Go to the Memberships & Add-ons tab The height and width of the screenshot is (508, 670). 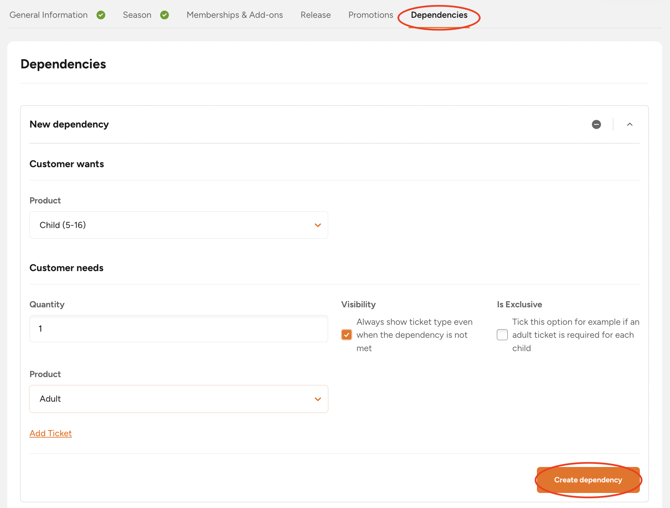click(x=234, y=15)
